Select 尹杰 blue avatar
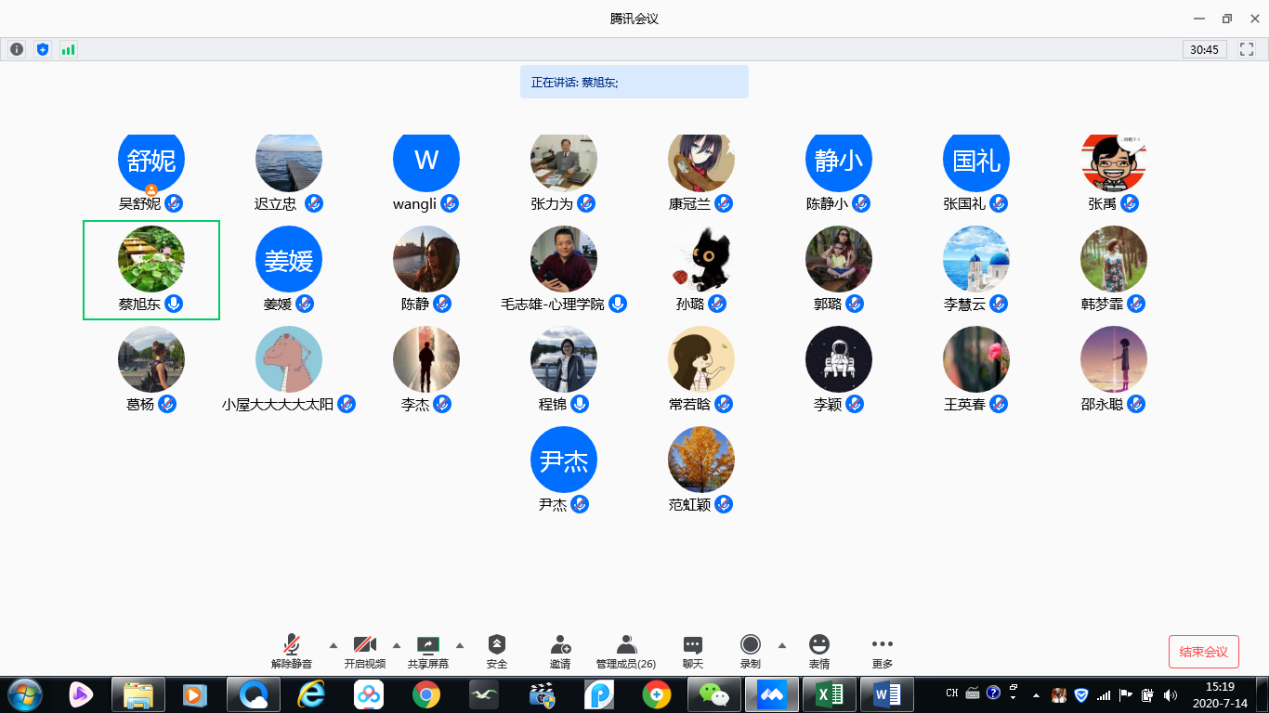 [x=564, y=460]
